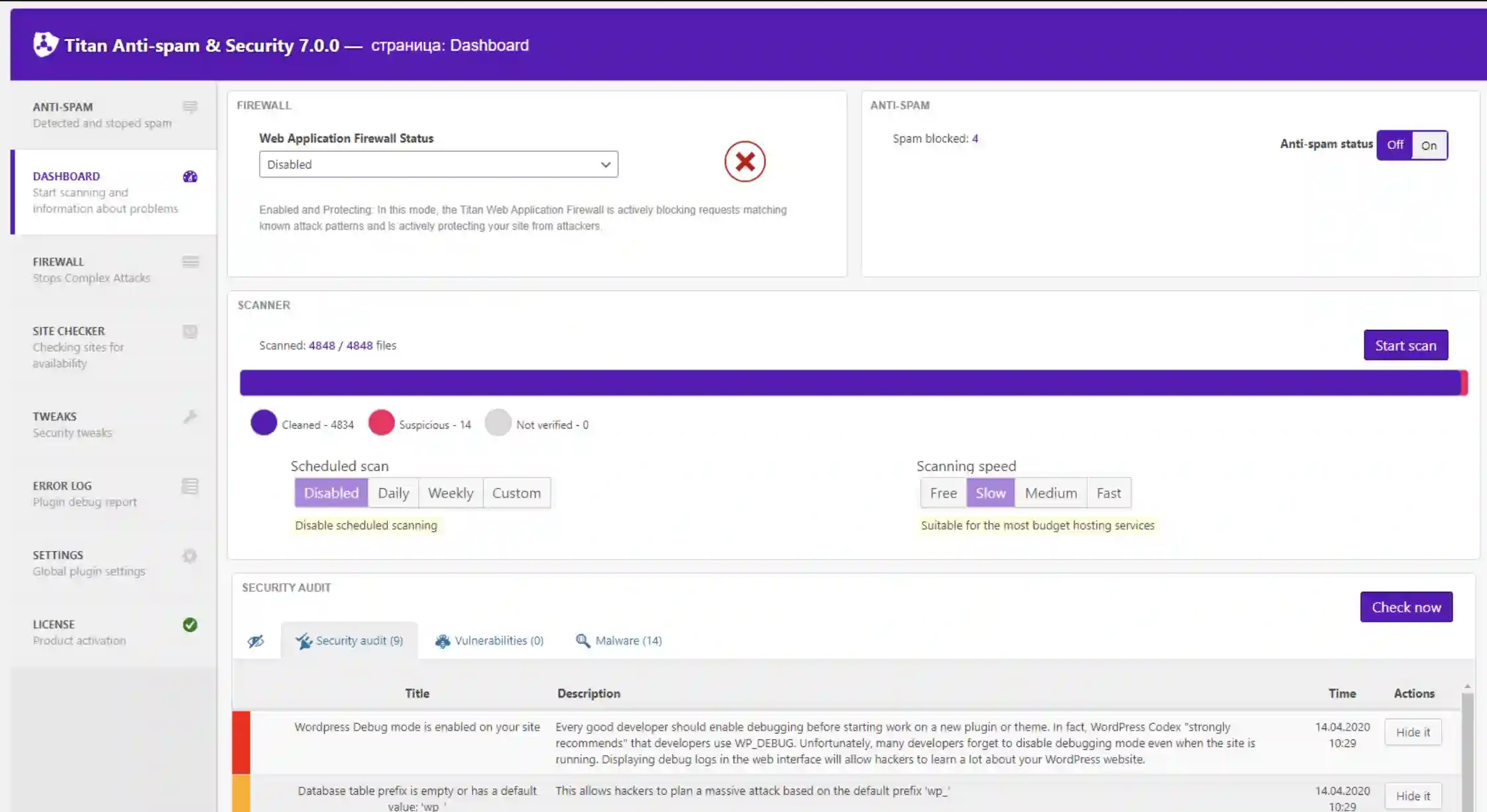Click 'Scanned: 4848 / 4848 files' text
The width and height of the screenshot is (1487, 812).
(x=327, y=345)
